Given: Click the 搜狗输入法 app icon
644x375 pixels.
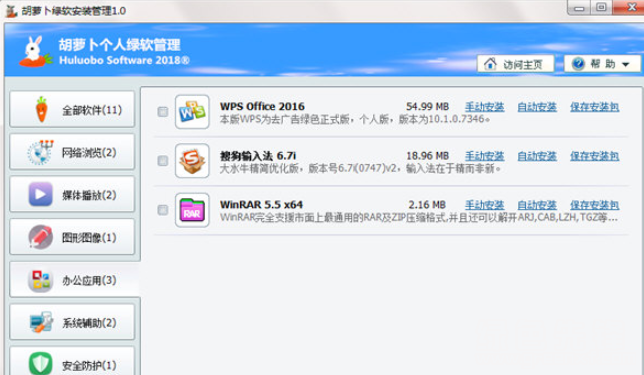Looking at the screenshot, I should [x=192, y=161].
